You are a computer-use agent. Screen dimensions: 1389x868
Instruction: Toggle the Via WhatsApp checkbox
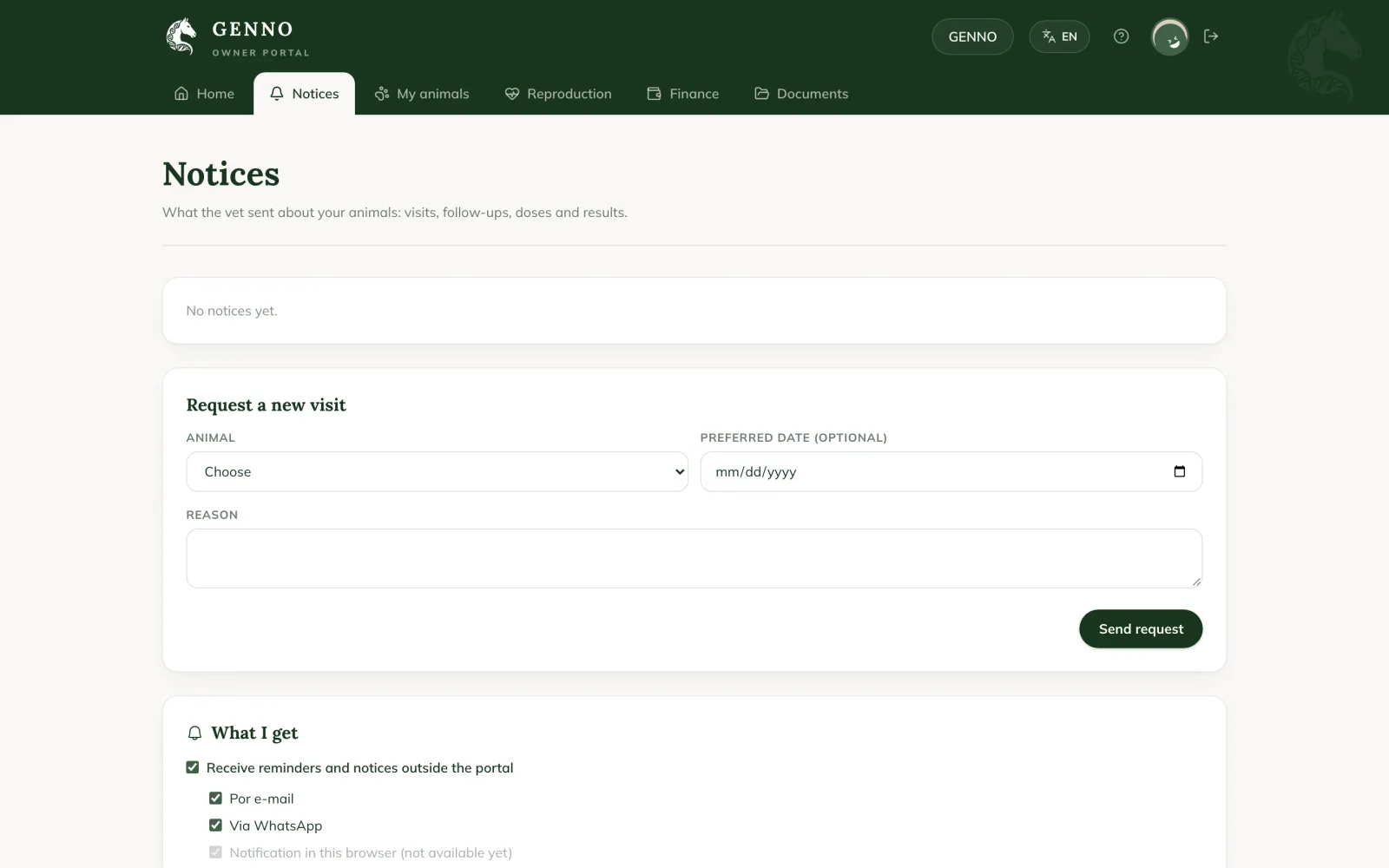click(215, 825)
